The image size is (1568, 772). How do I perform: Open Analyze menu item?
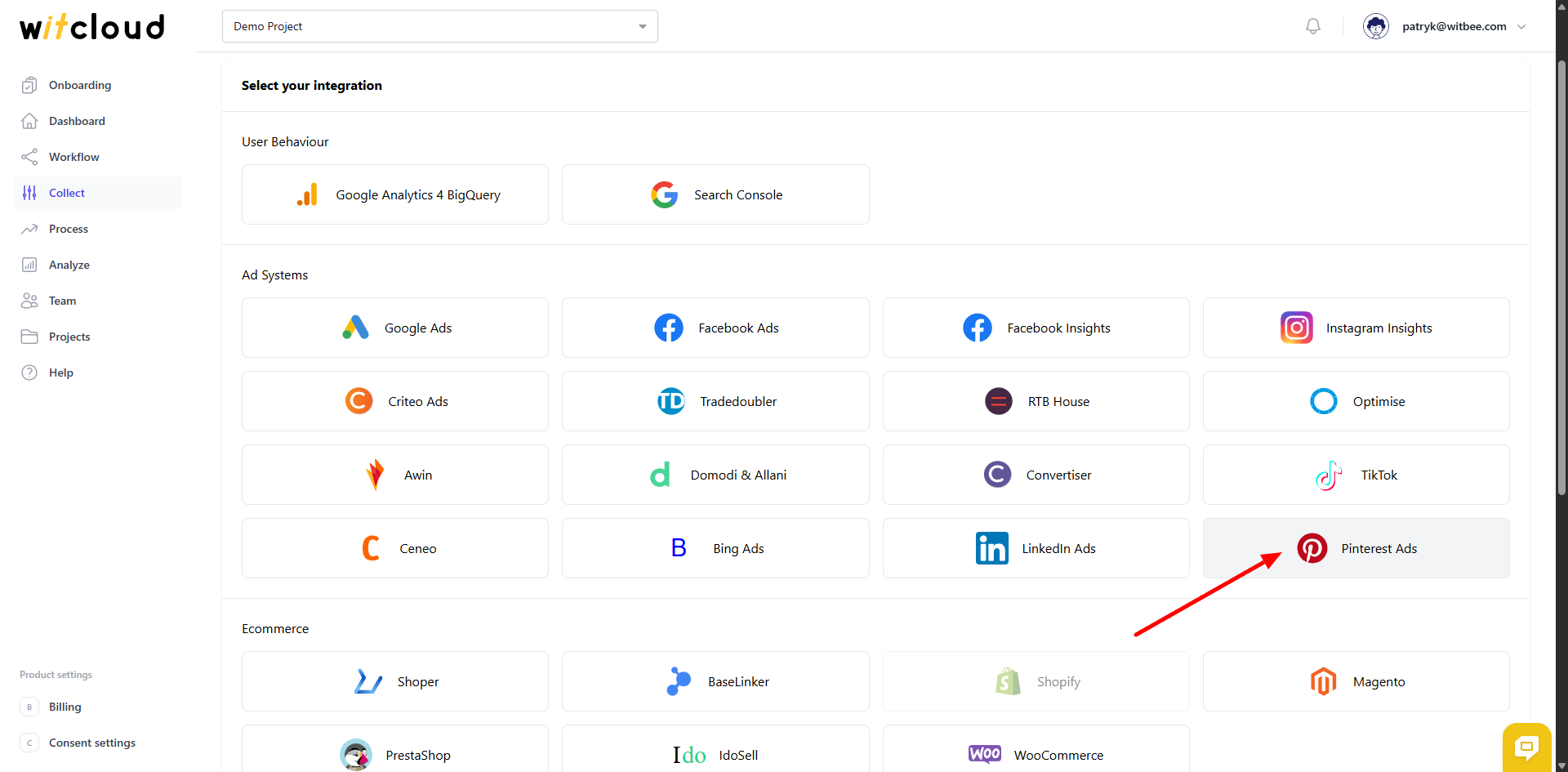tap(98, 265)
